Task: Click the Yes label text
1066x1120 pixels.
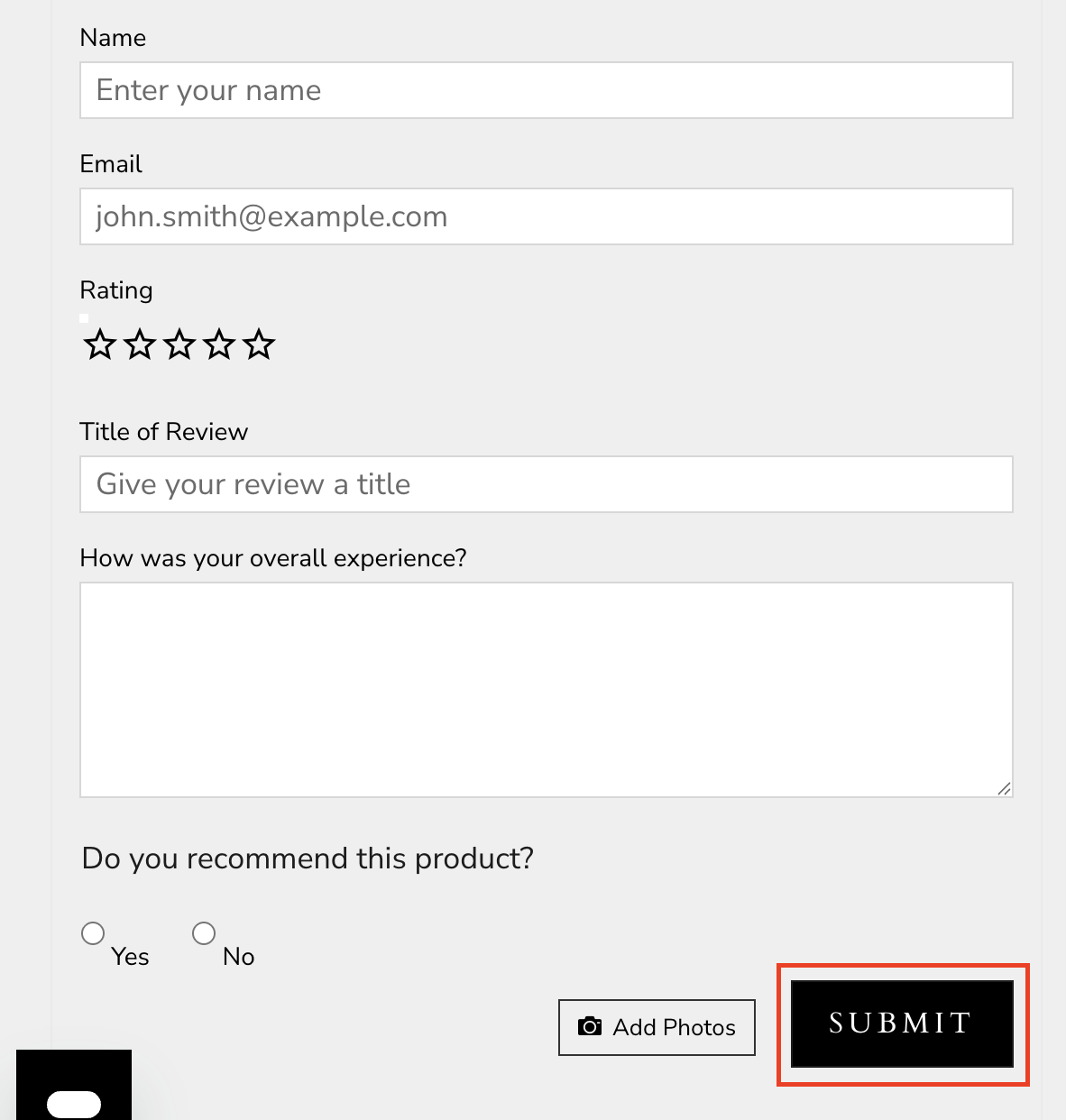Action: [130, 957]
